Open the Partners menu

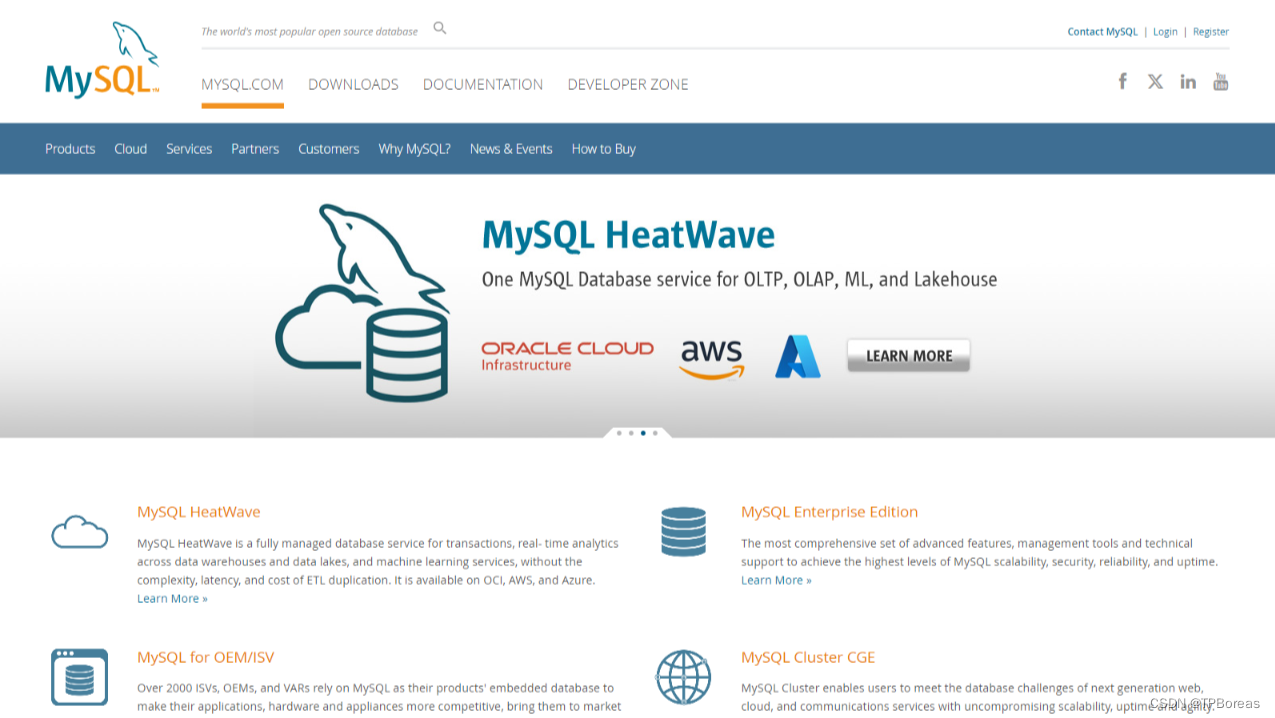pyautogui.click(x=255, y=149)
